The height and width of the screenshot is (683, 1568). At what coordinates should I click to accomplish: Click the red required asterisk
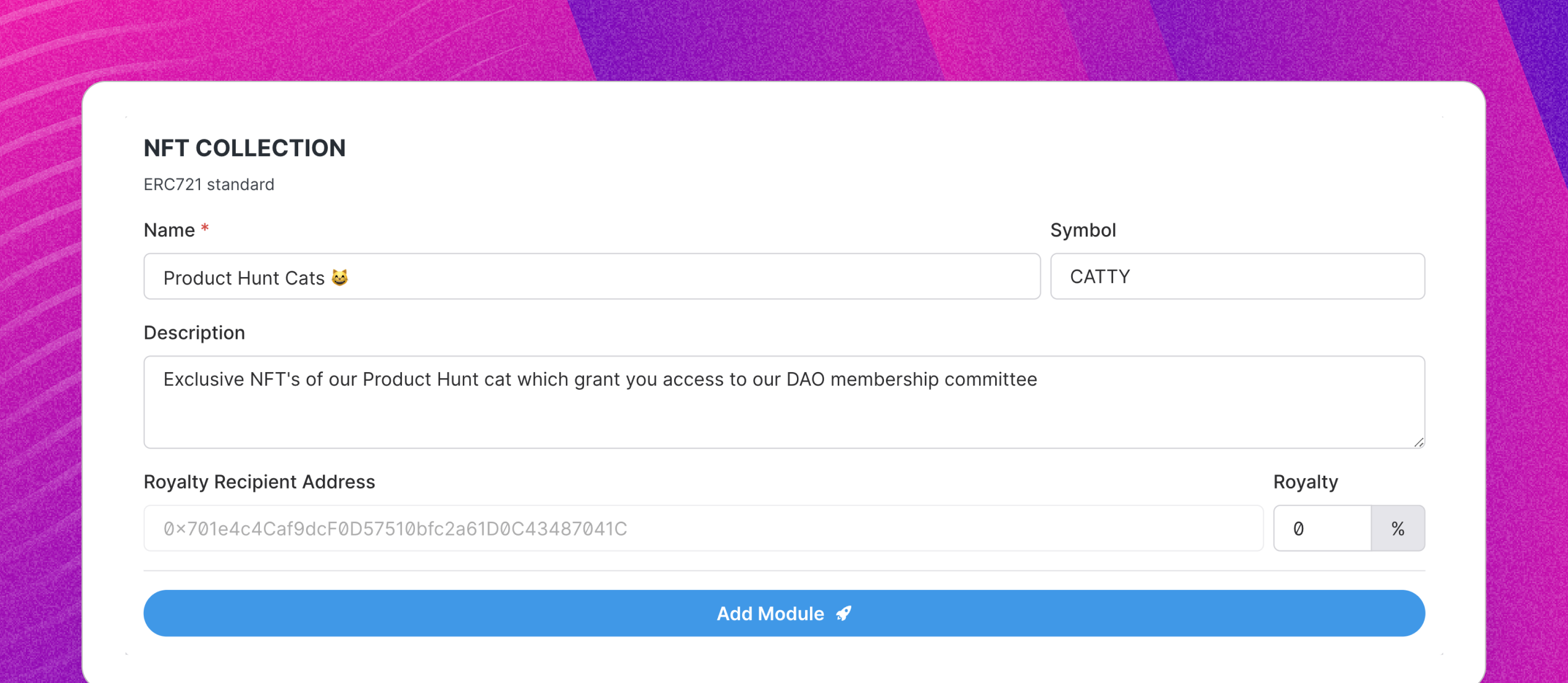(x=205, y=229)
